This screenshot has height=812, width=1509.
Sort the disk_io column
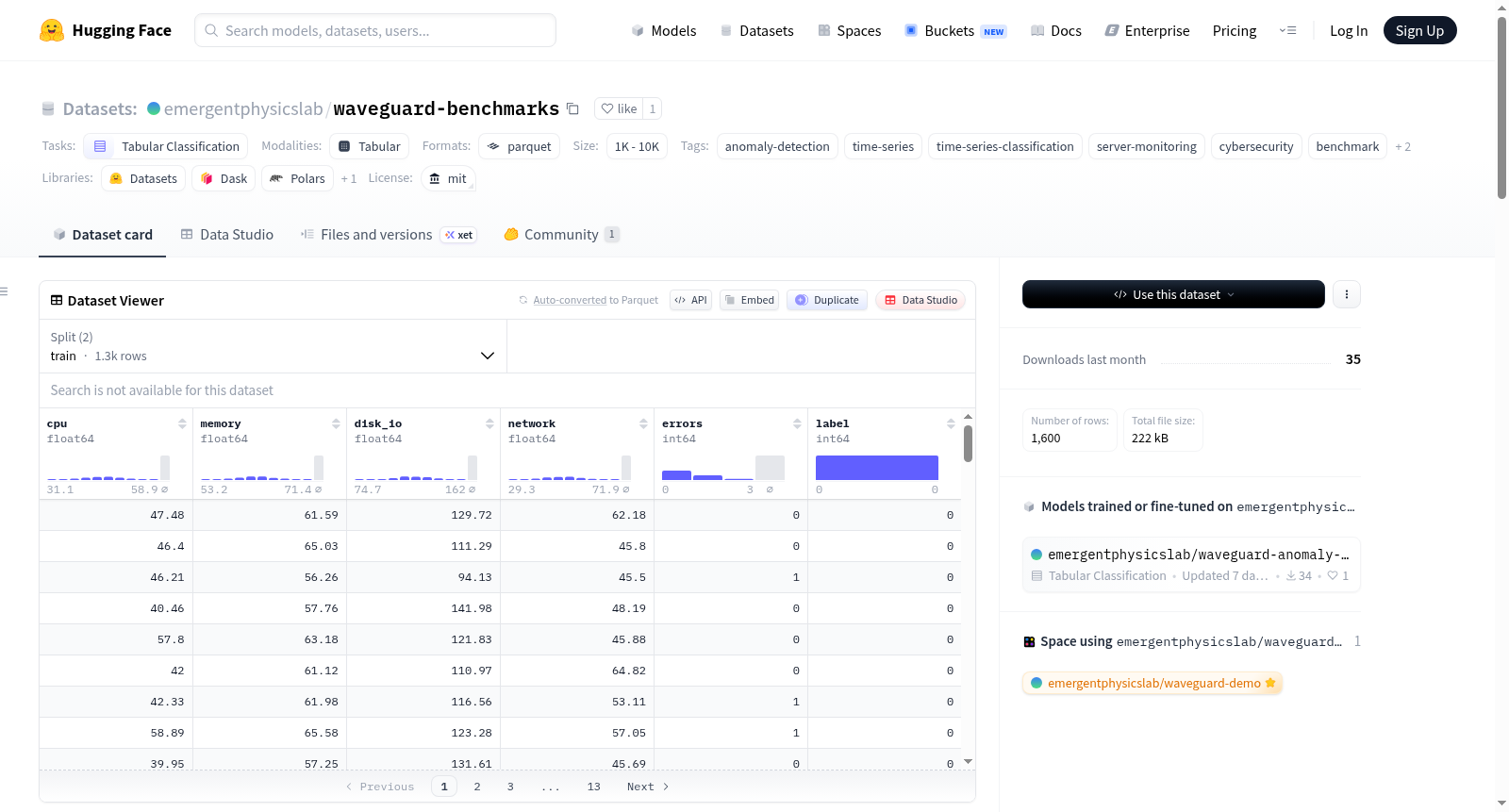(x=489, y=424)
